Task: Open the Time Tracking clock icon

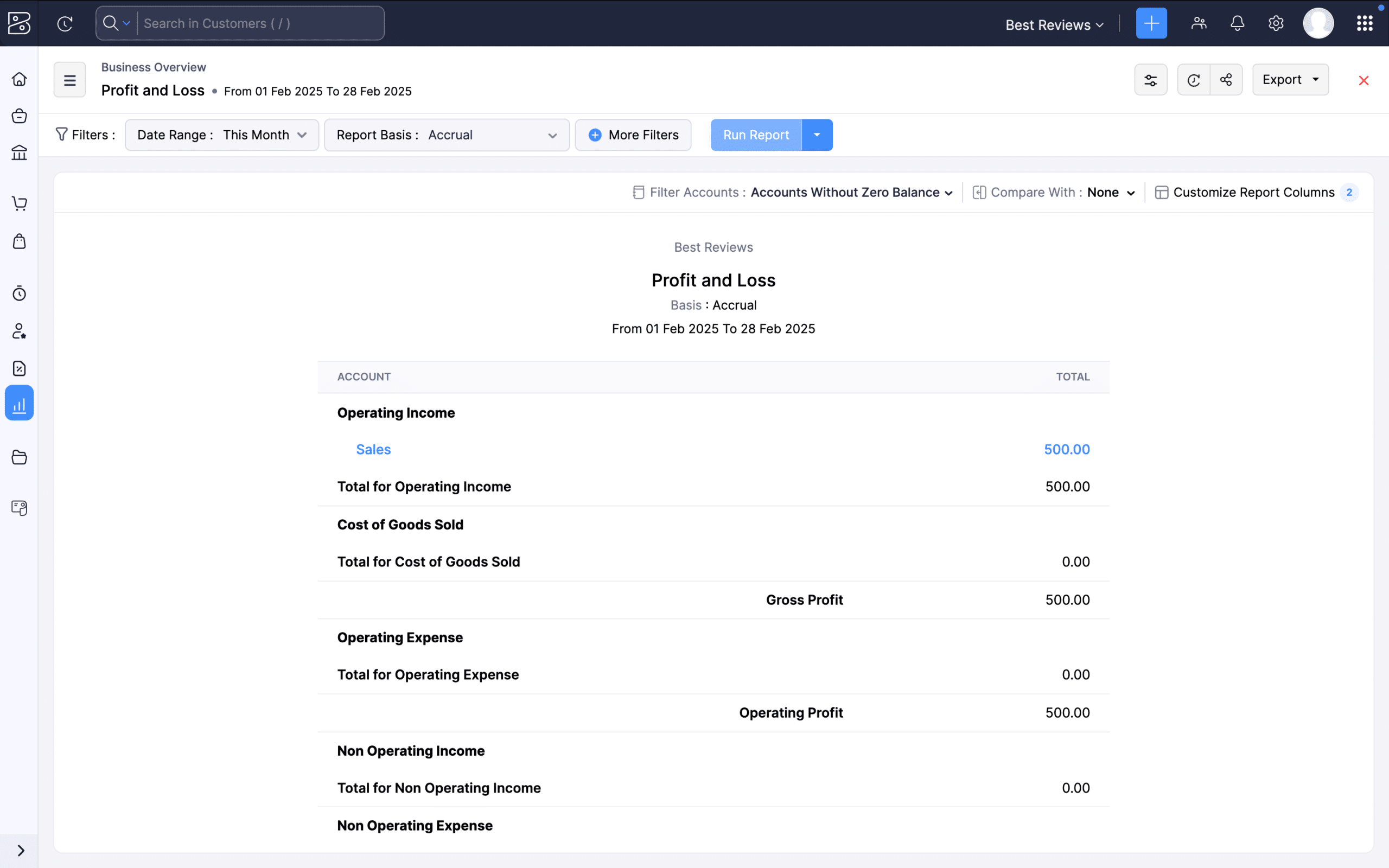Action: (x=19, y=293)
